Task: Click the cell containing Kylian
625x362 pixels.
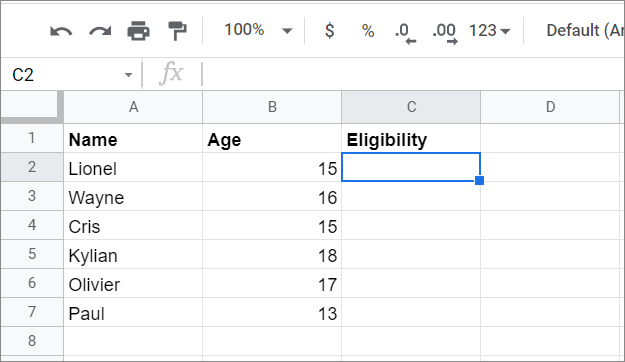Action: tap(133, 254)
